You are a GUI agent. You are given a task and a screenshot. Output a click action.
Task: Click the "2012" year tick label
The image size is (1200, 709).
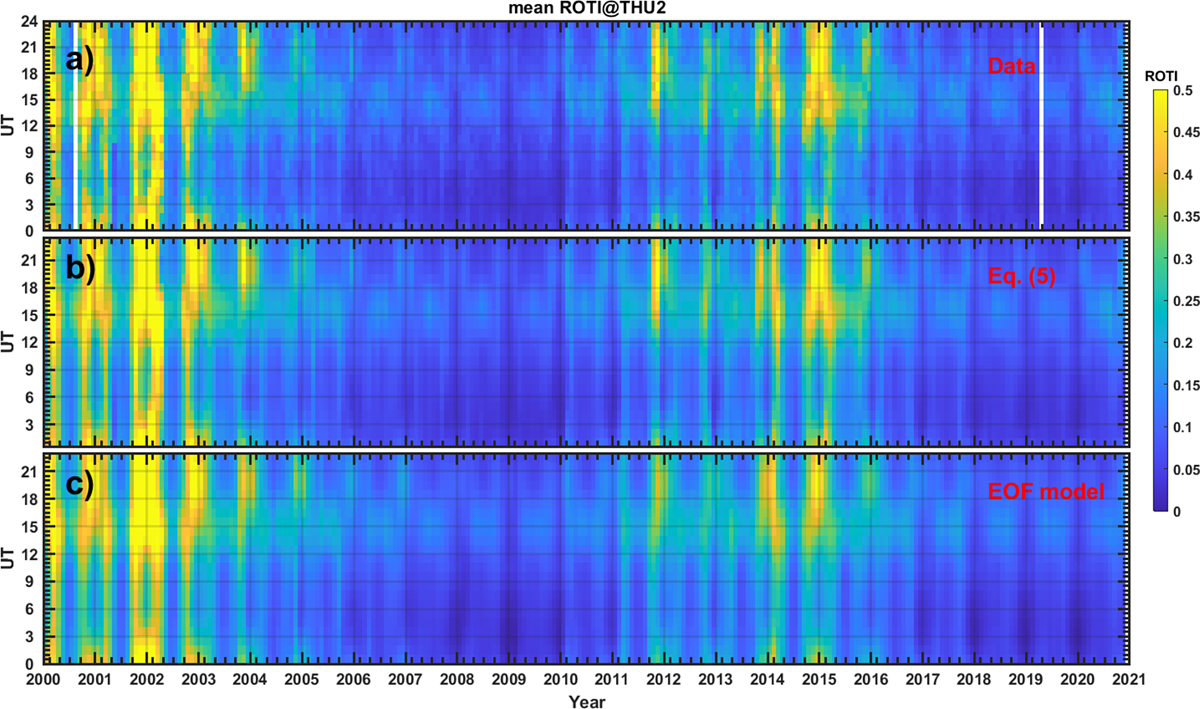point(664,681)
